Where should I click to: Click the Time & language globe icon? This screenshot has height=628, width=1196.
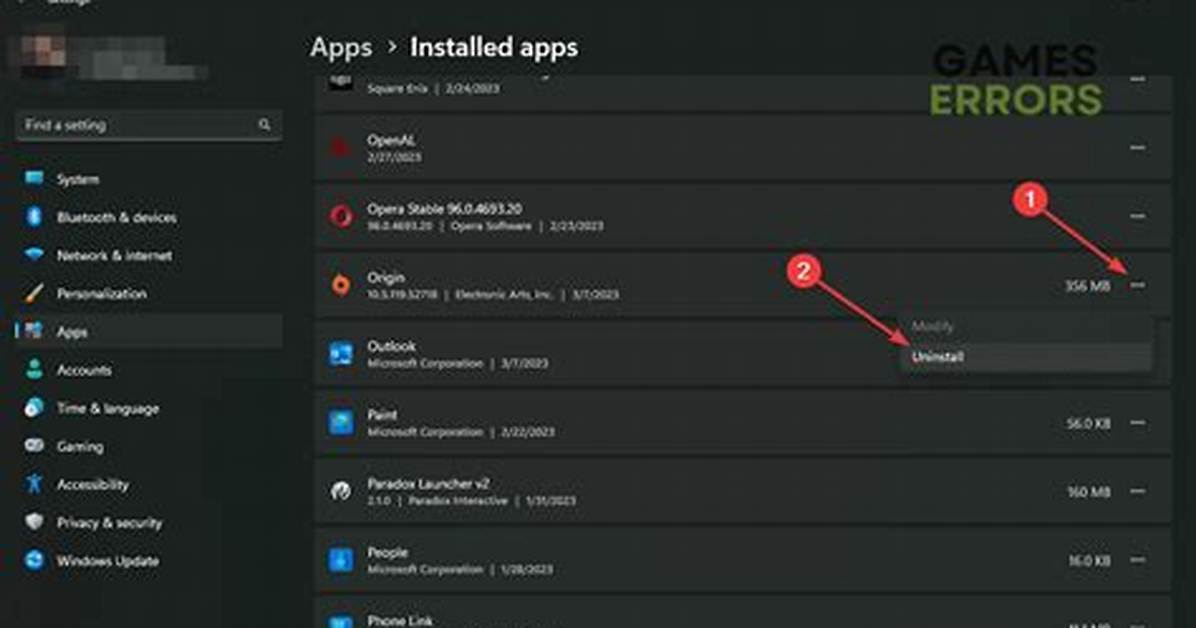34,407
